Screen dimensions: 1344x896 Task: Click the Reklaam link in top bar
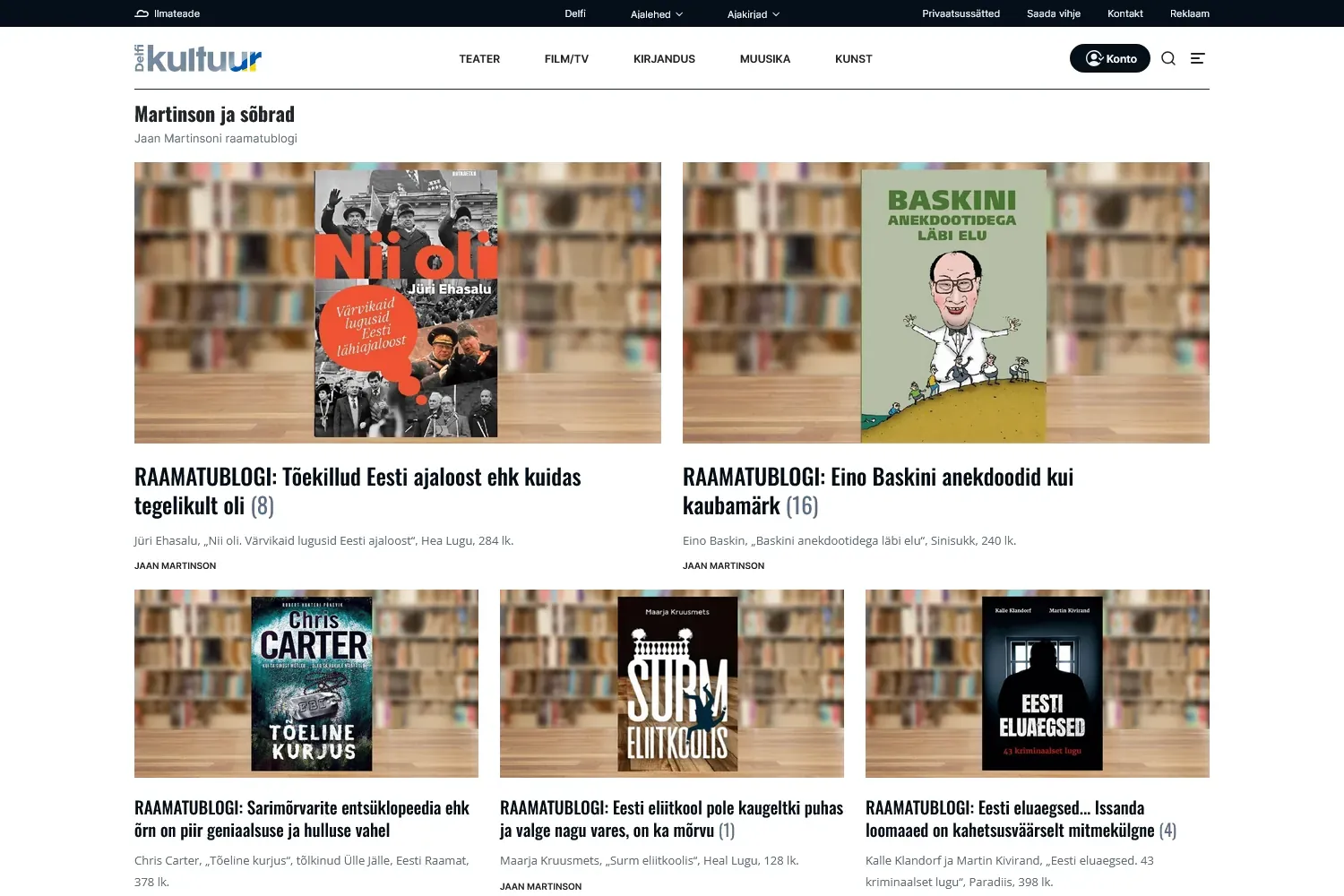point(1189,13)
